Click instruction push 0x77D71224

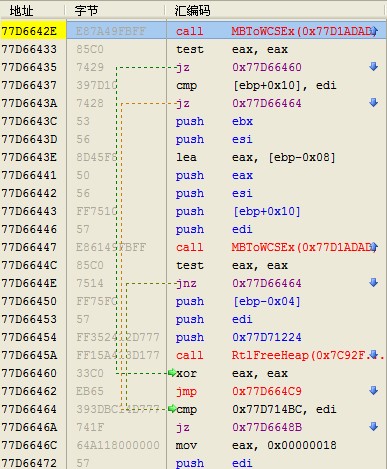(x=238, y=337)
